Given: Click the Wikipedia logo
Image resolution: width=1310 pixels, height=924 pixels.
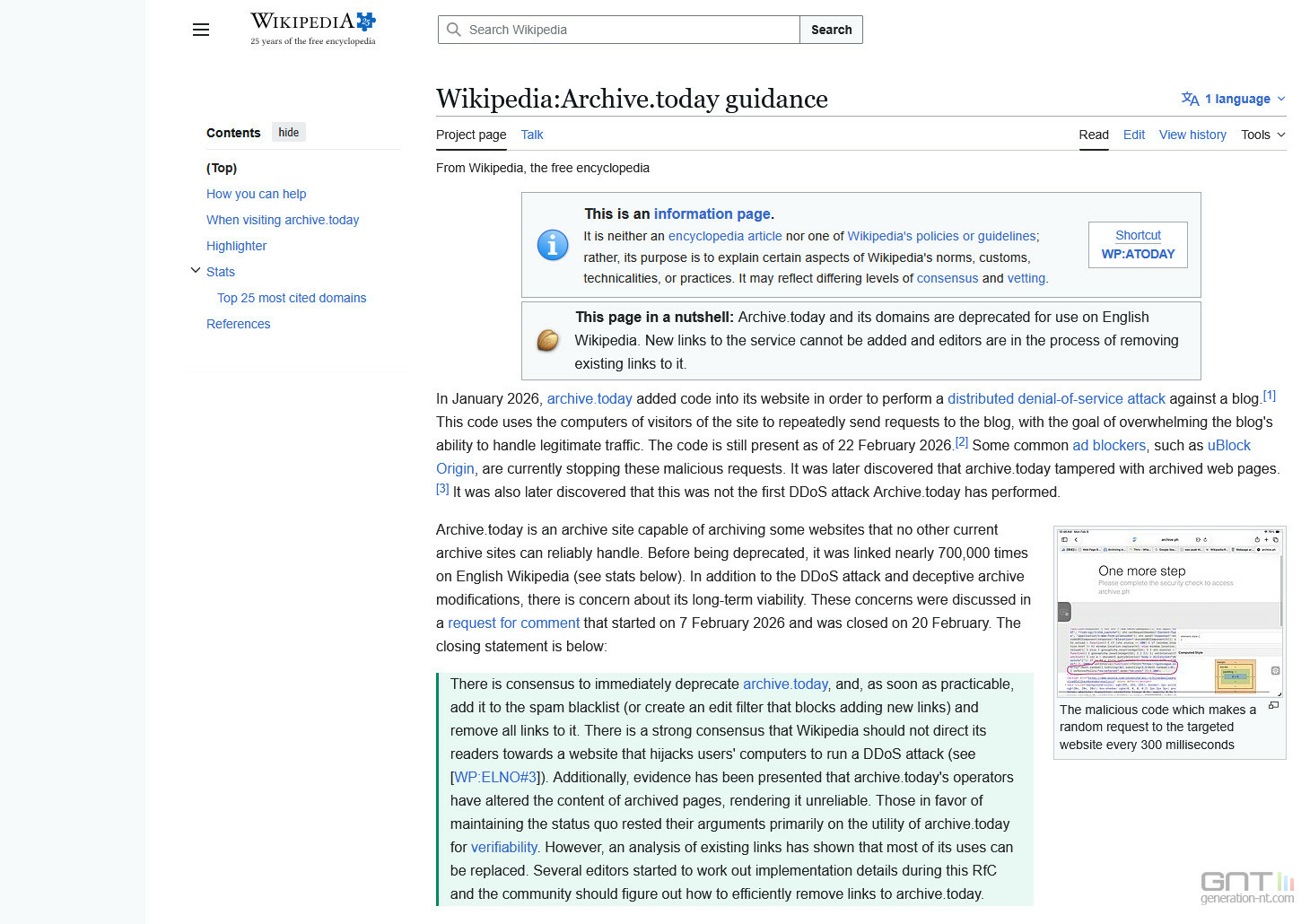Looking at the screenshot, I should [x=312, y=29].
